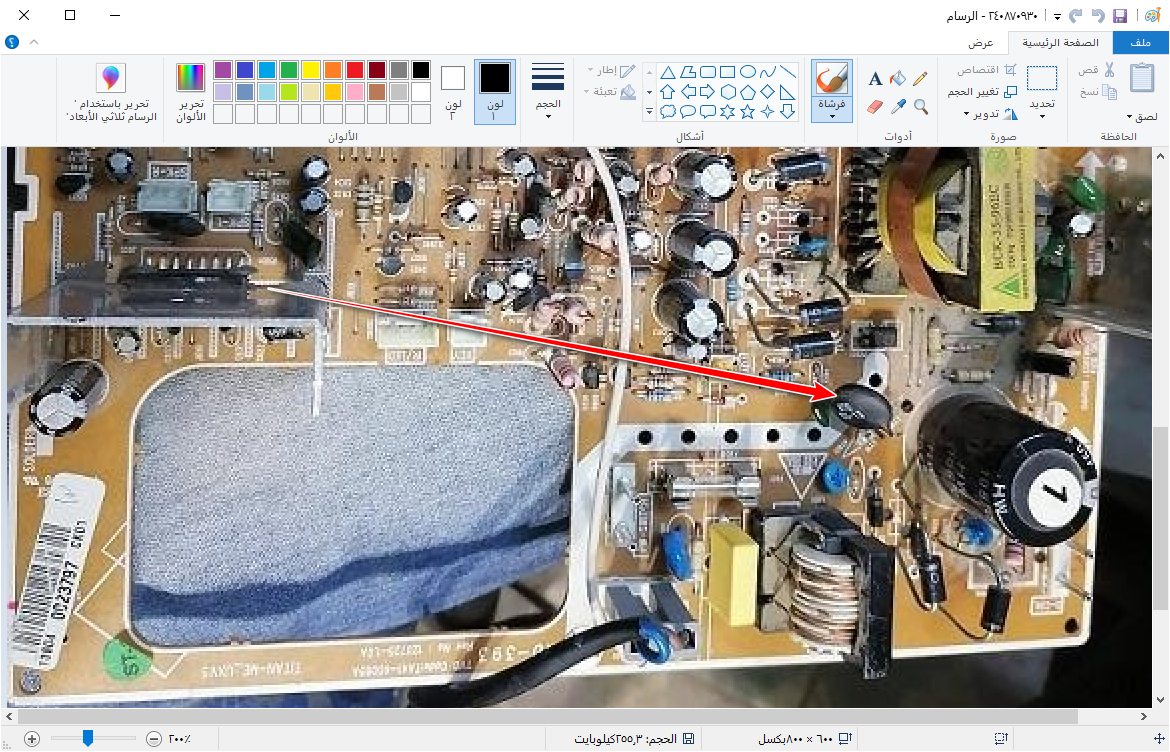Open the shape Fill (تعبئة) dropdown
1170x752 pixels.
coord(610,92)
